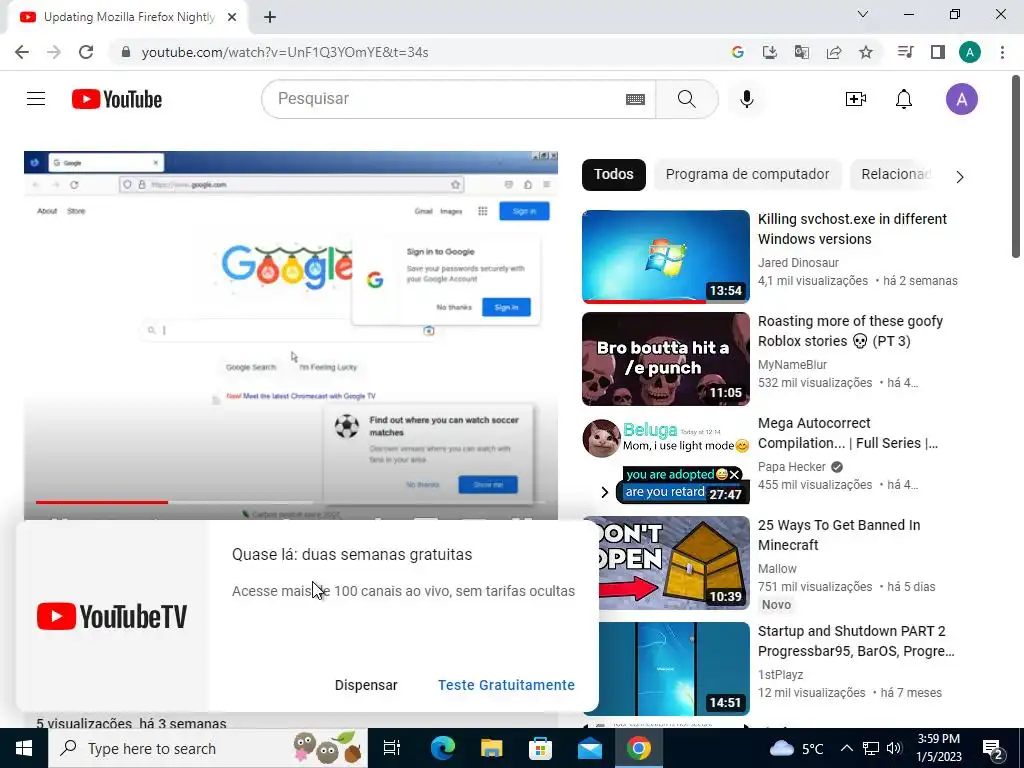Open Task View on the taskbar

click(392, 748)
